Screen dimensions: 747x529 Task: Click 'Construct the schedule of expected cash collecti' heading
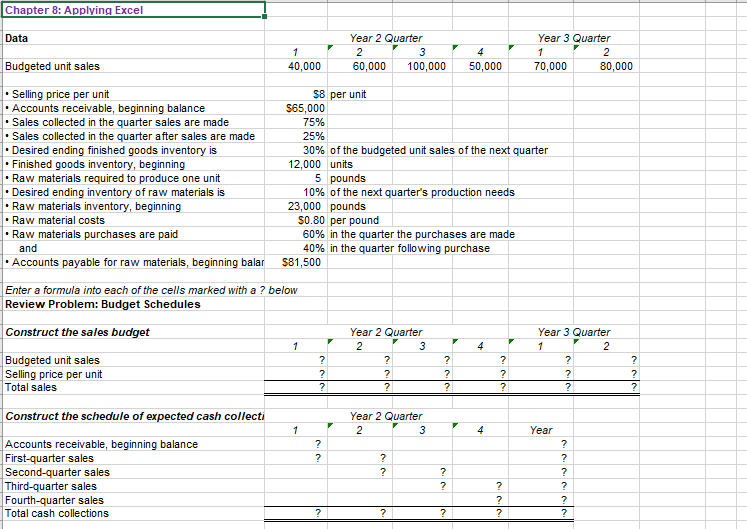click(134, 416)
